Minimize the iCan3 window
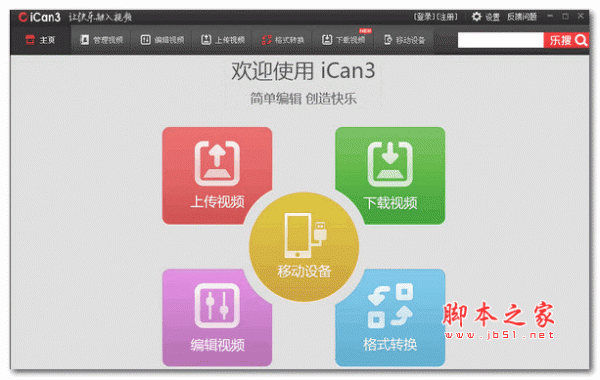Image resolution: width=600 pixels, height=380 pixels. [x=550, y=16]
